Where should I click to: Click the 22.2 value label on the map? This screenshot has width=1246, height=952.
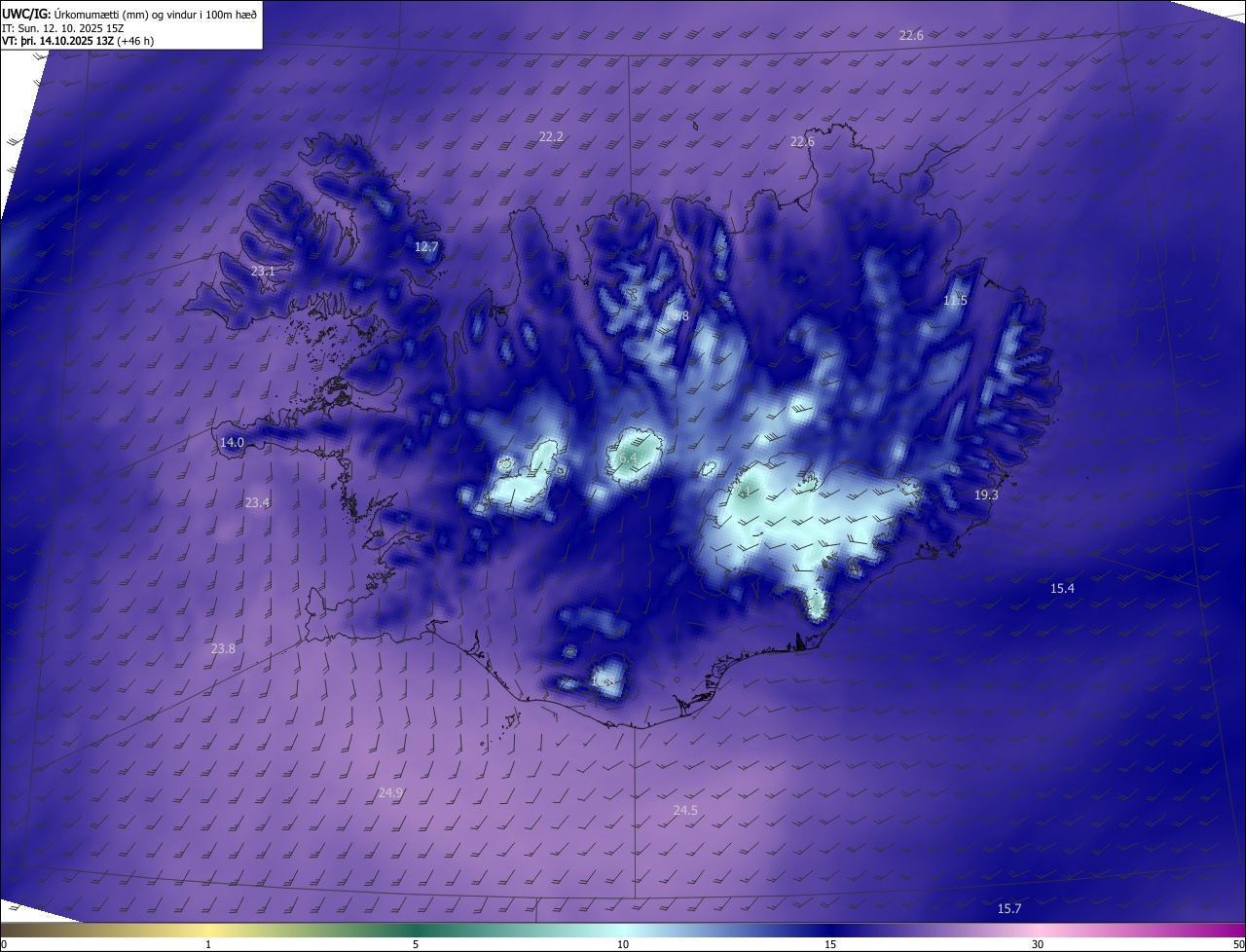551,137
